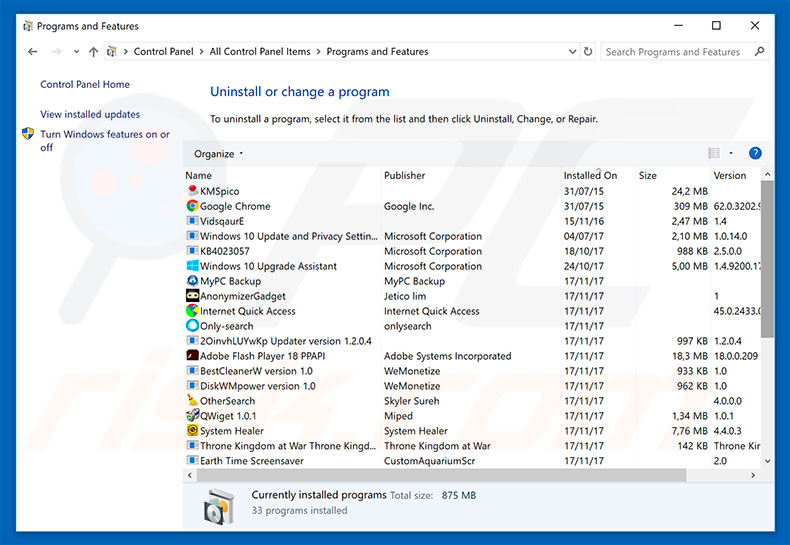790x545 pixels.
Task: Click the 15/11/16 installed date
Action: (x=583, y=221)
